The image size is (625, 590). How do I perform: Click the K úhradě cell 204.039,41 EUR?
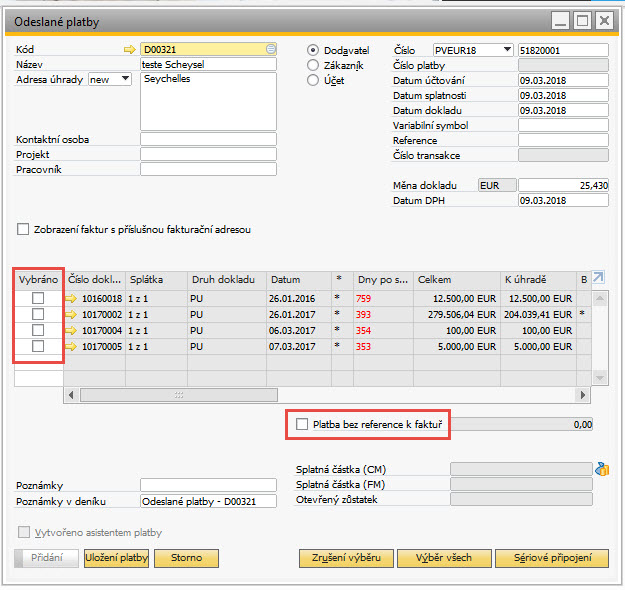pyautogui.click(x=538, y=314)
